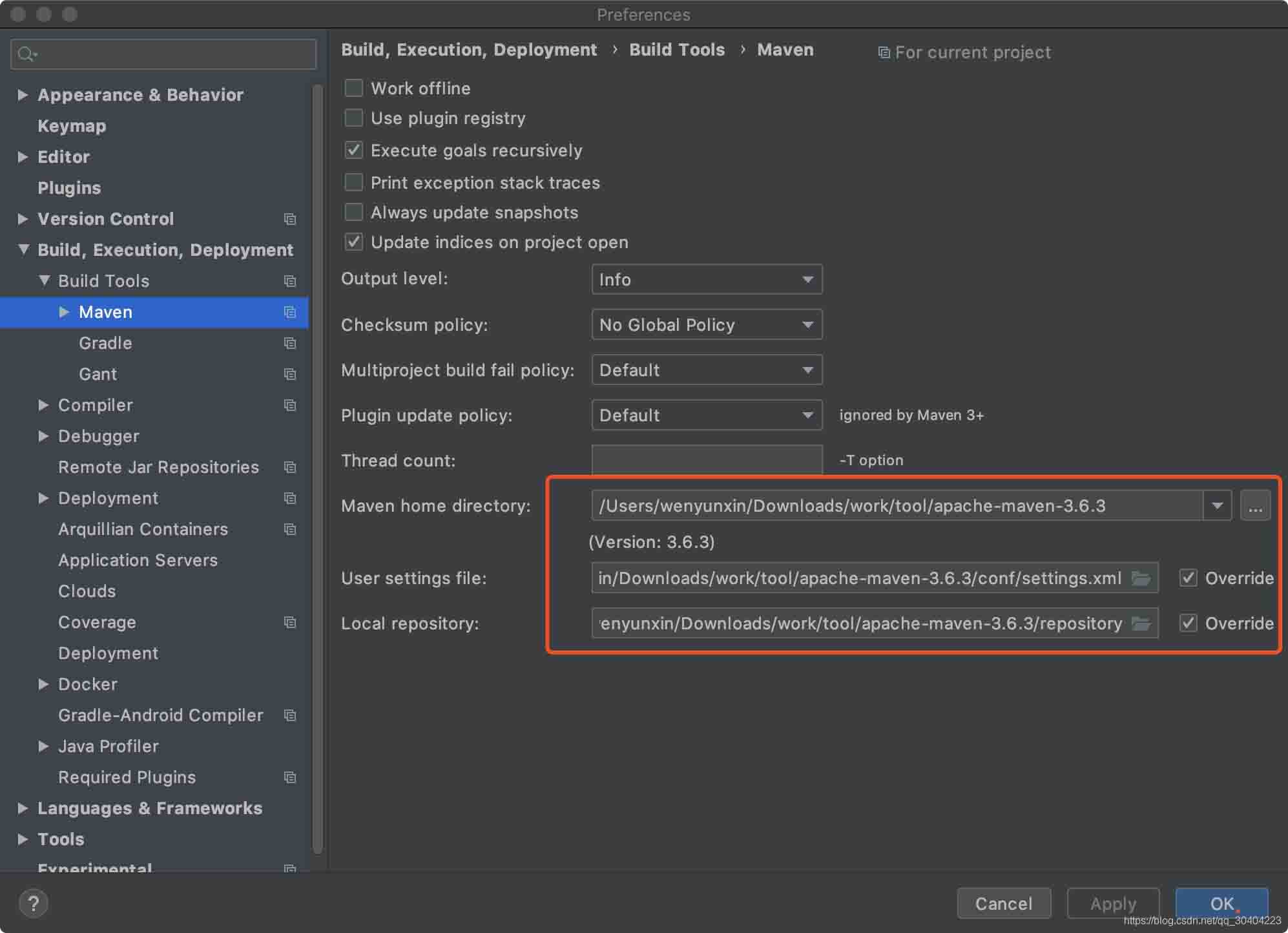Select Gant under Build Tools

98,374
